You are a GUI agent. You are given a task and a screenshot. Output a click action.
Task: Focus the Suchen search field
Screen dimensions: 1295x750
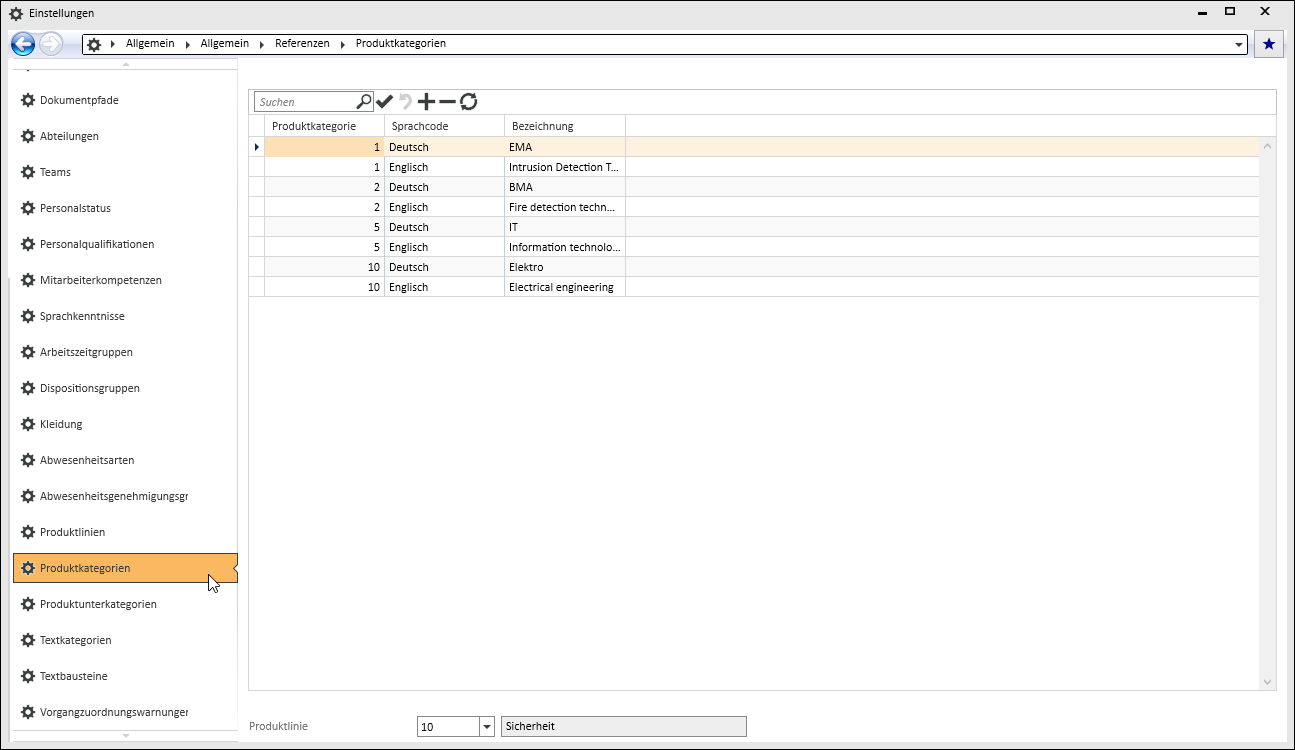pyautogui.click(x=305, y=102)
